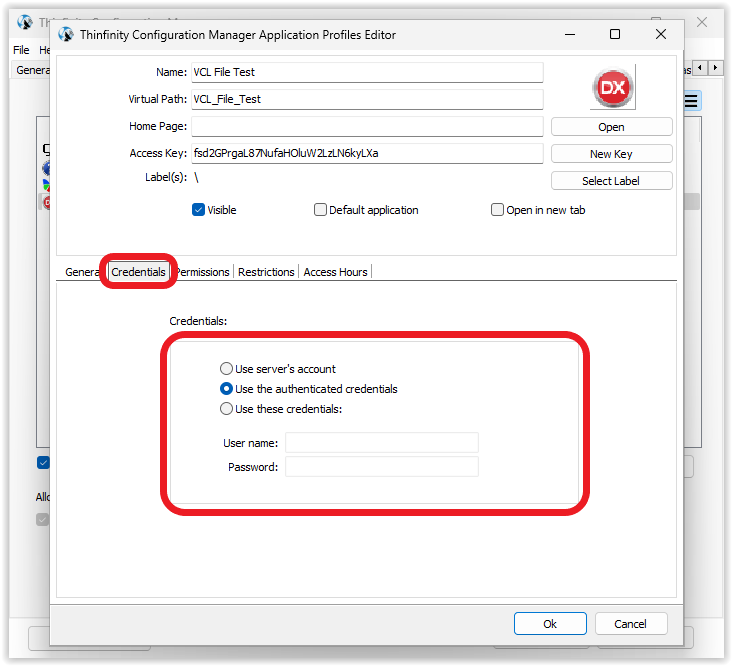Click the tab scroll right arrow in background window
Screen dimensions: 732x666
click(x=715, y=68)
